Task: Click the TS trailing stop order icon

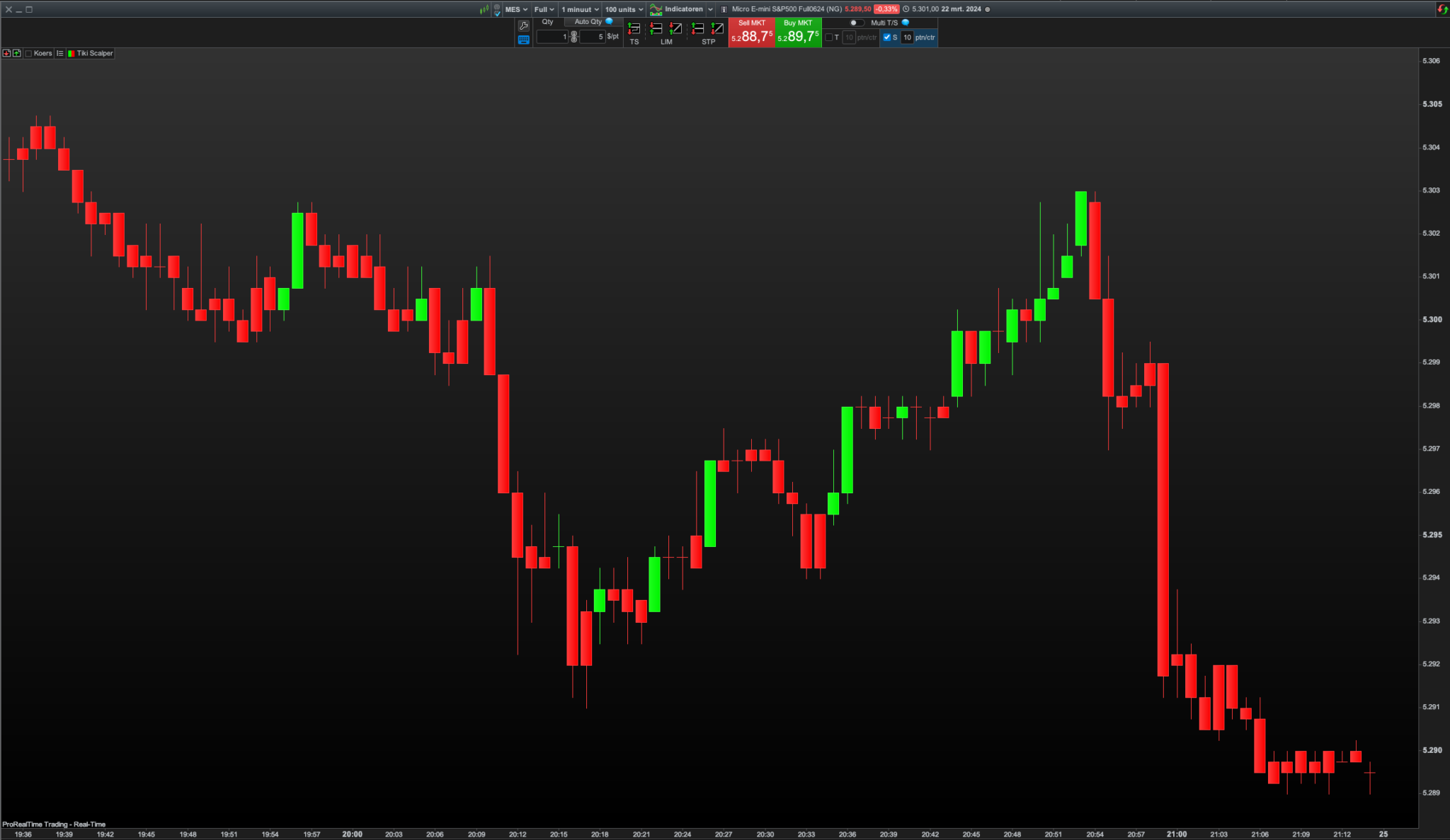Action: [634, 29]
